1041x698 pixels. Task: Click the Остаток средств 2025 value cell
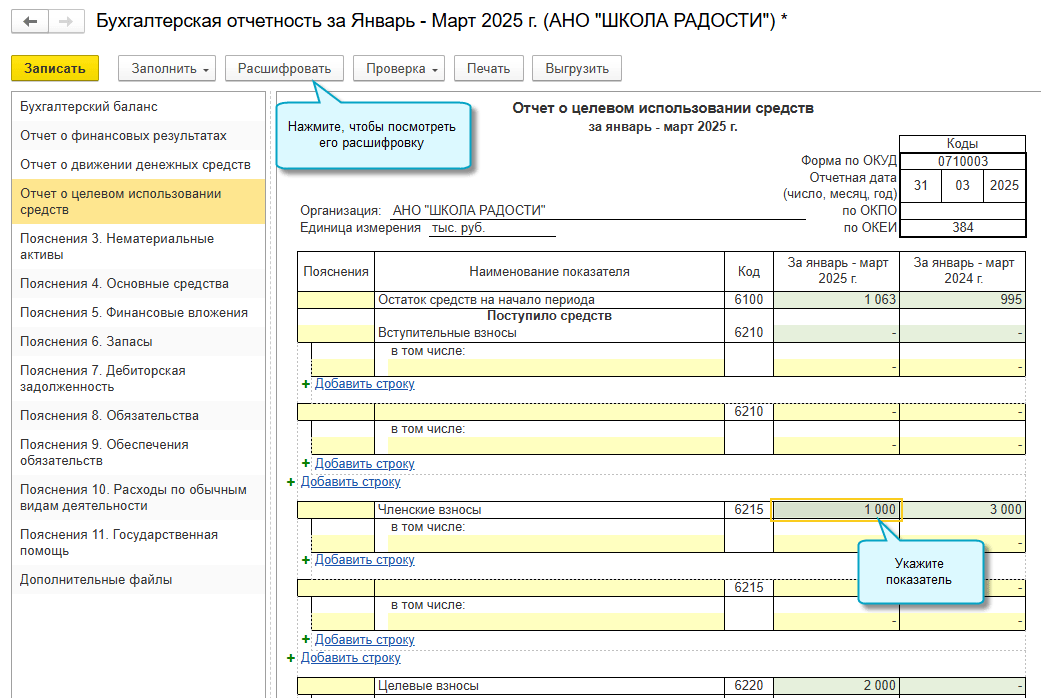837,300
